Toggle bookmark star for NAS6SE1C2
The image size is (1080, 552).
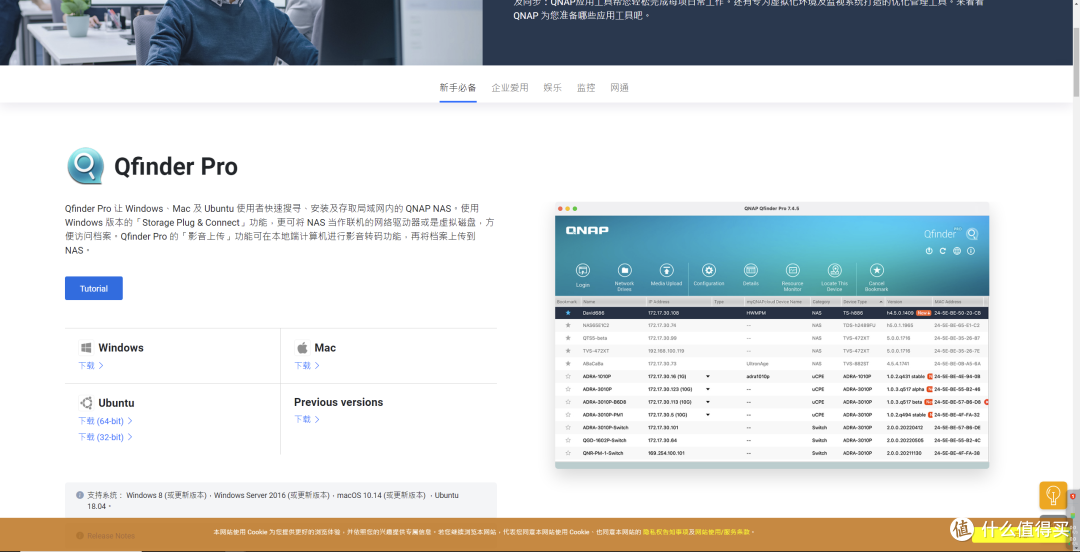568,325
